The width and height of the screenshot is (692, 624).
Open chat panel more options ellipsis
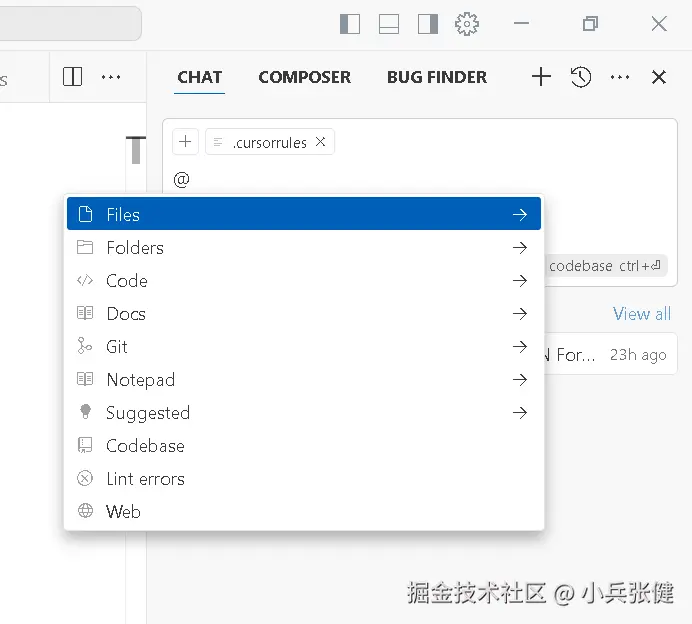click(620, 77)
